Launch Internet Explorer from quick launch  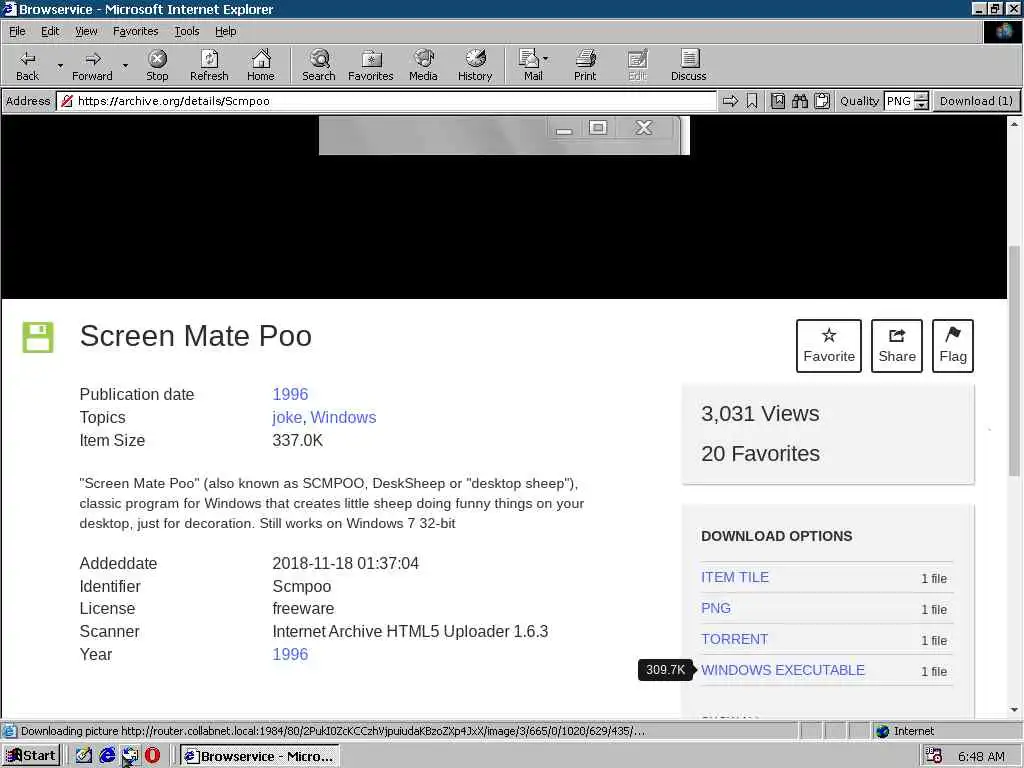click(x=107, y=756)
